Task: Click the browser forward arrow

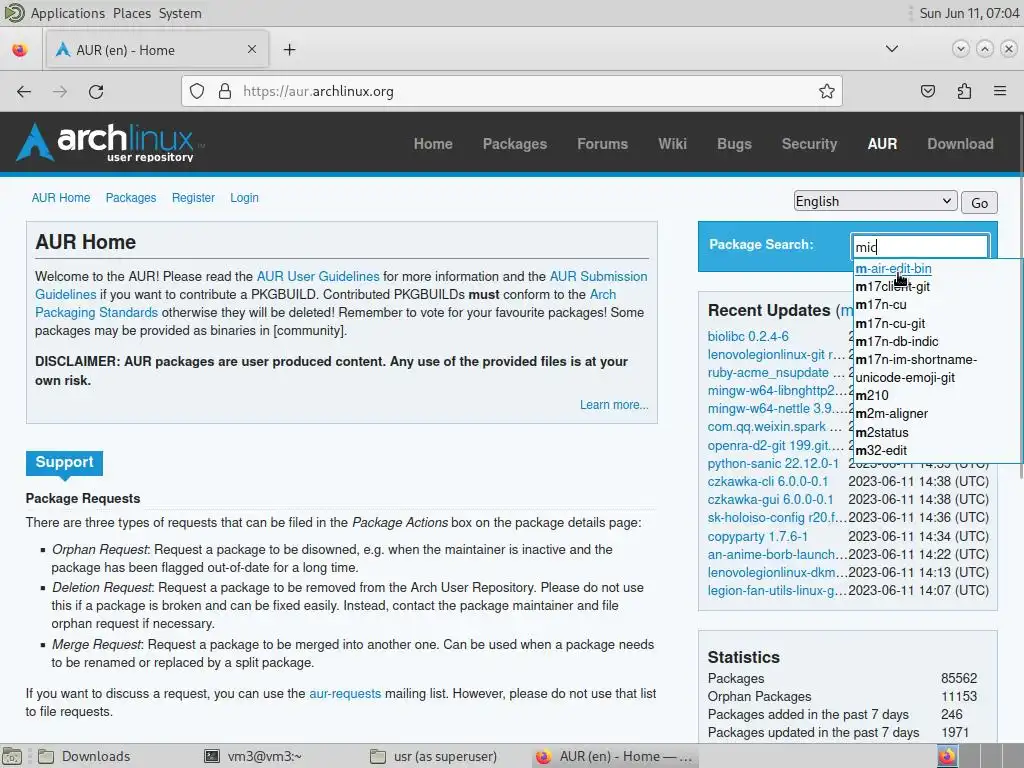Action: coord(60,91)
